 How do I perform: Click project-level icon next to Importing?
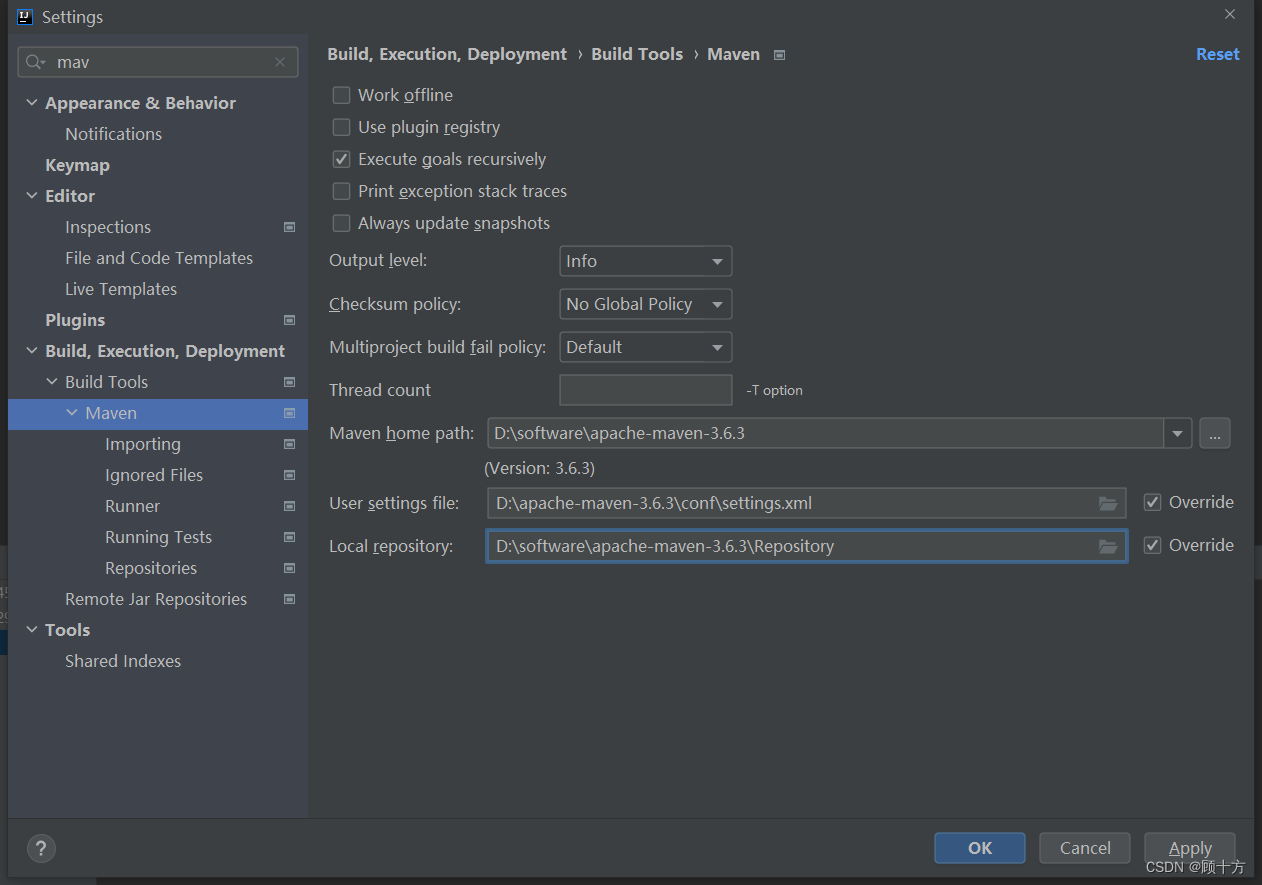(289, 444)
